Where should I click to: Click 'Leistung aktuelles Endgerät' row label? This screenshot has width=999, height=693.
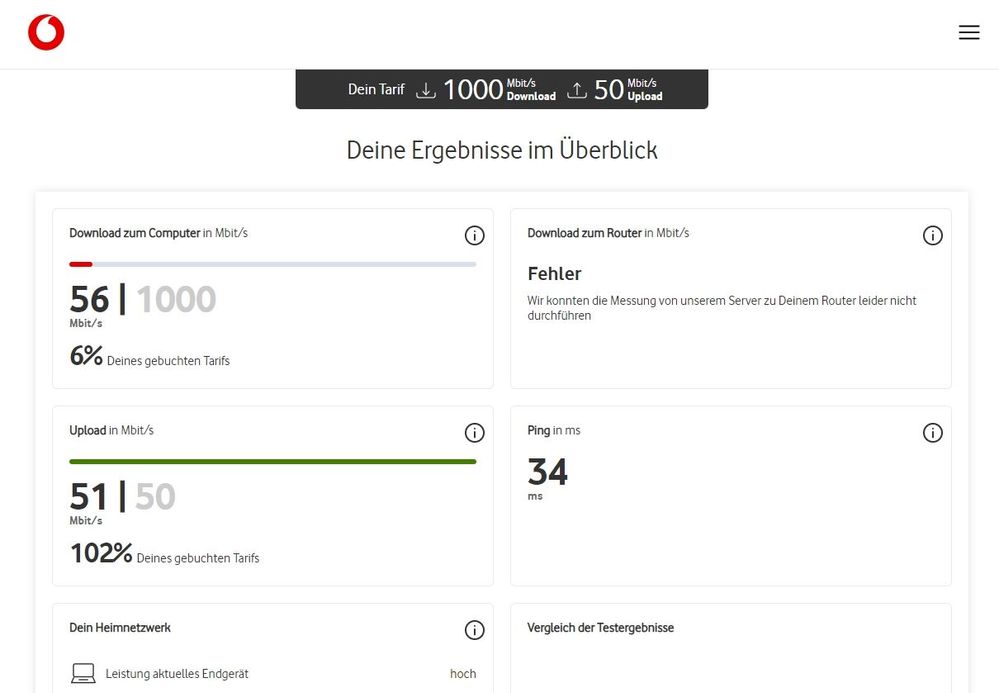177,674
